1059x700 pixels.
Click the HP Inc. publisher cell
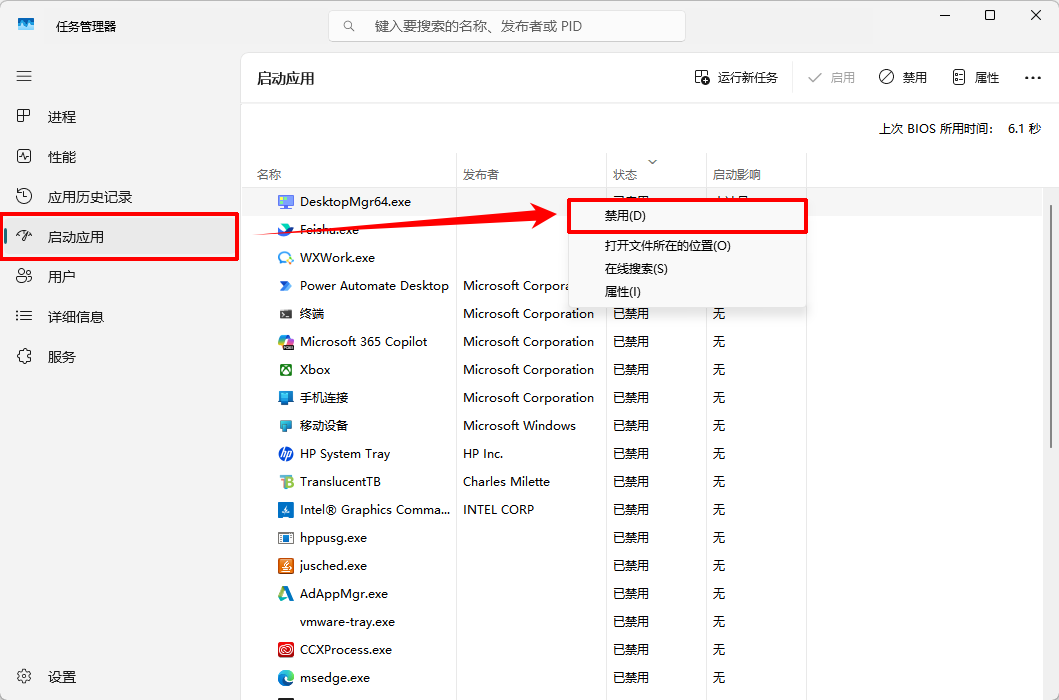[x=483, y=454]
